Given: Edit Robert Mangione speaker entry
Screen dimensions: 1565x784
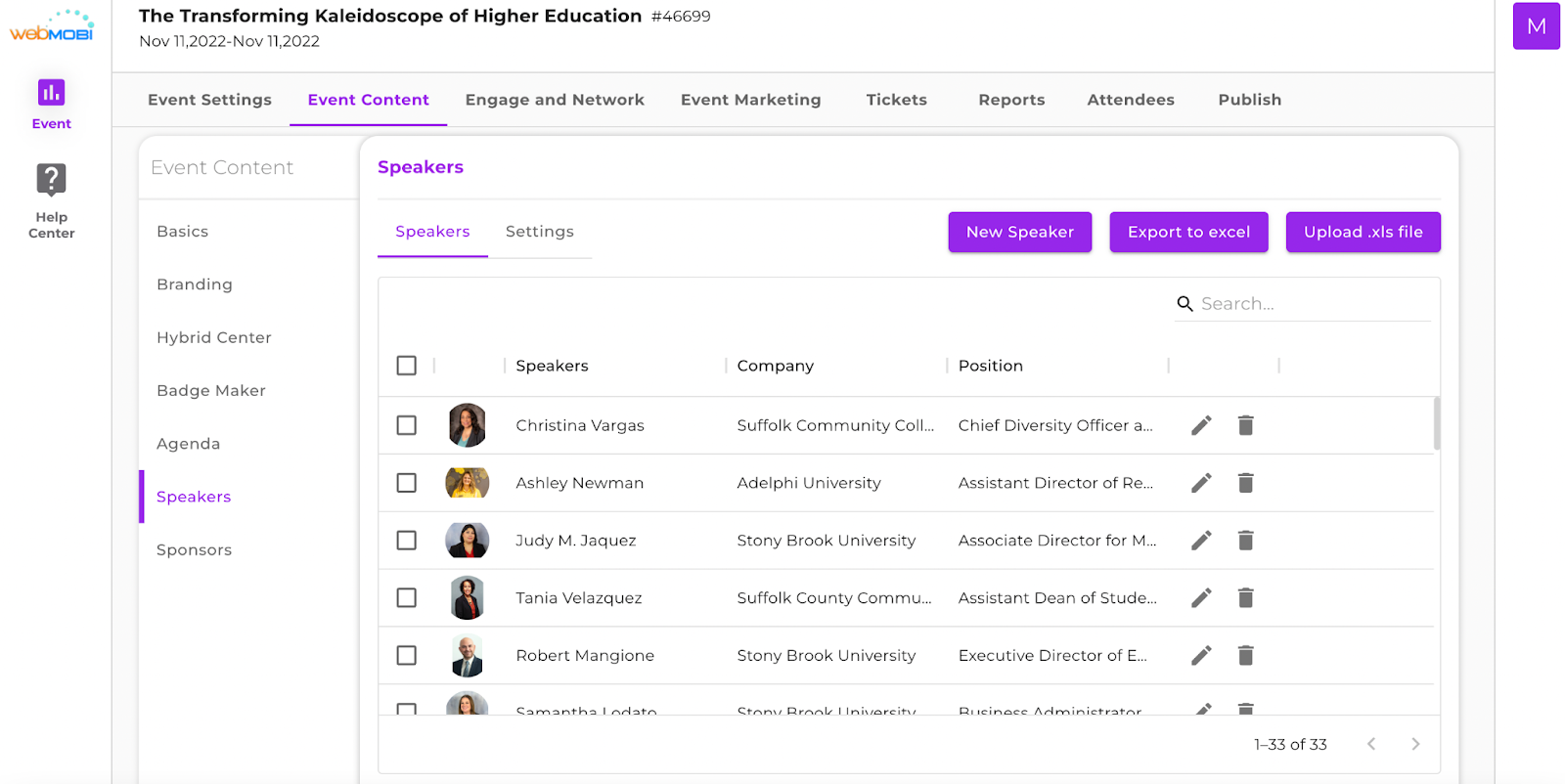Looking at the screenshot, I should click(1201, 656).
